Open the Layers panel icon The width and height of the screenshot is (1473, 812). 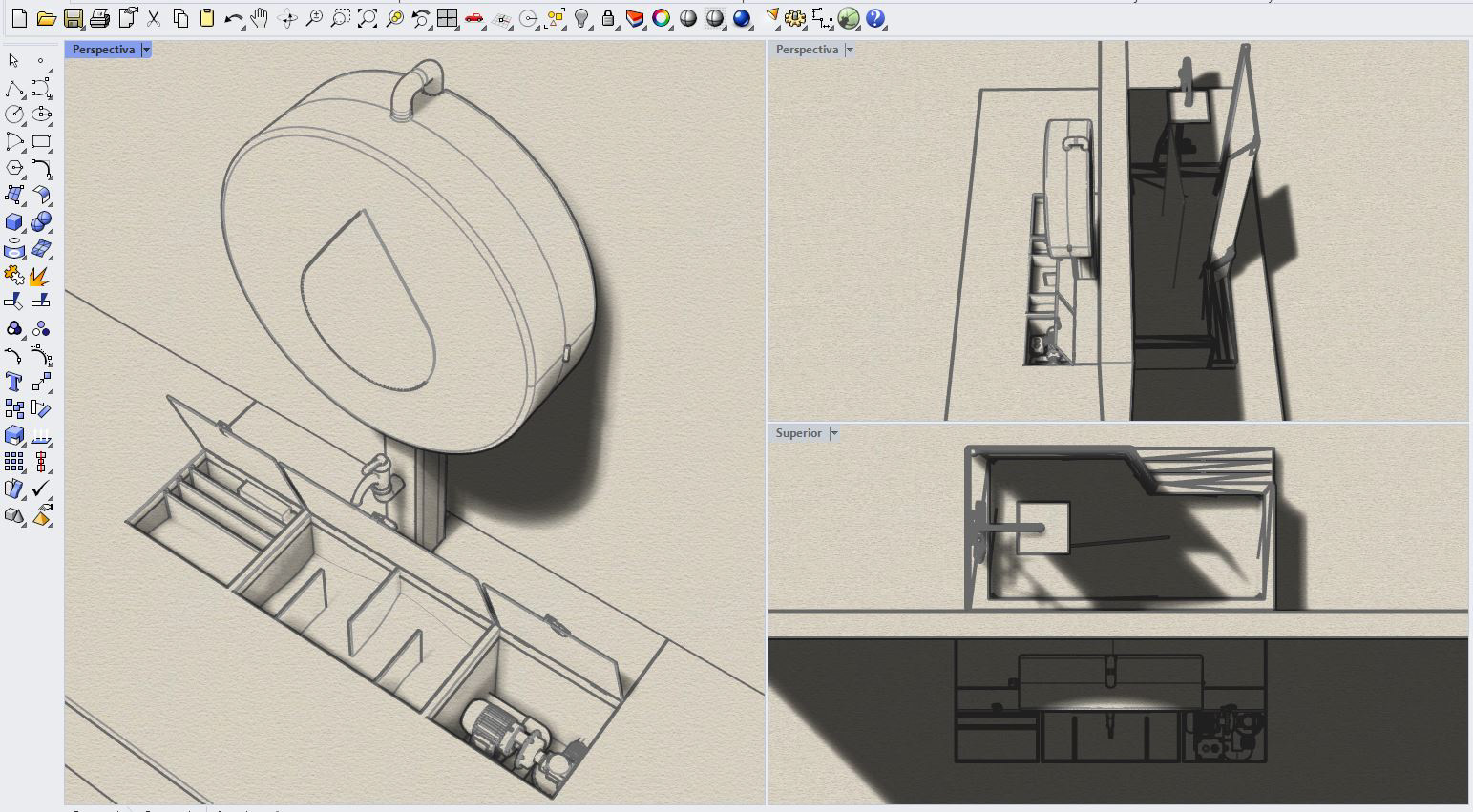[x=635, y=18]
